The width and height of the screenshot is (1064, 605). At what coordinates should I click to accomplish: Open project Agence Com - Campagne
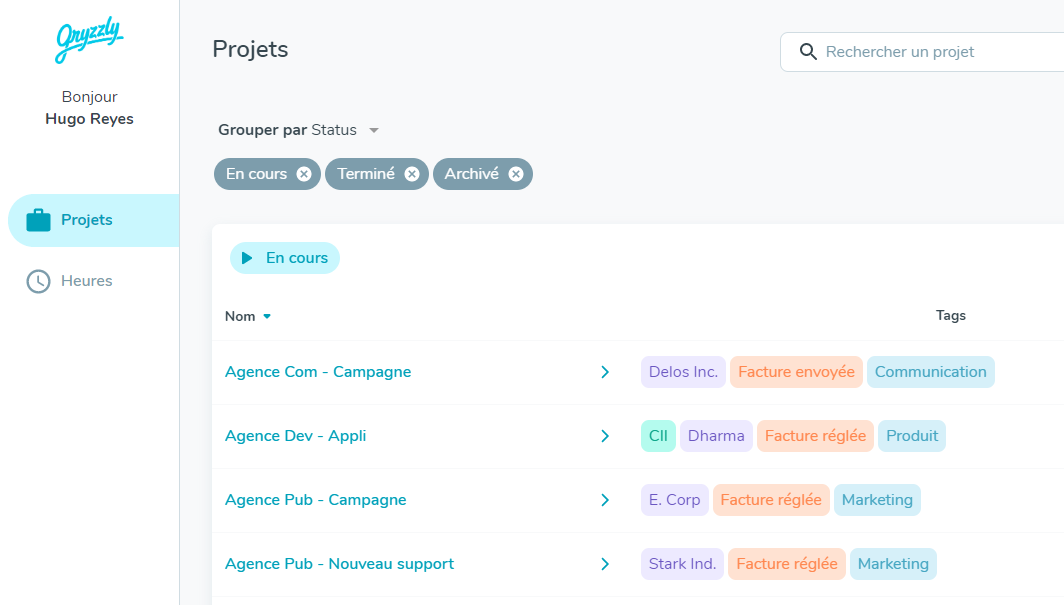pyautogui.click(x=318, y=372)
